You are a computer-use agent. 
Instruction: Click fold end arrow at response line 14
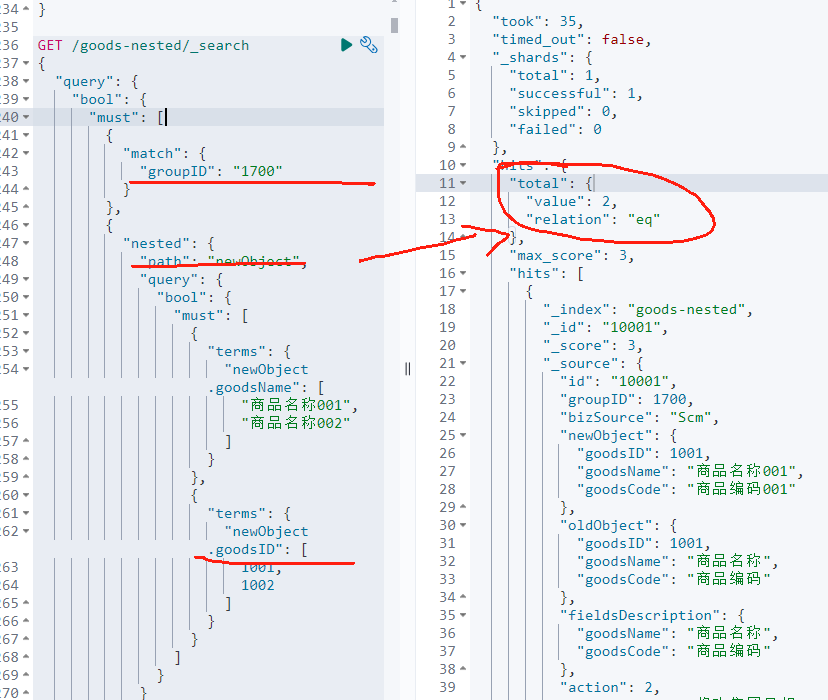click(x=463, y=237)
